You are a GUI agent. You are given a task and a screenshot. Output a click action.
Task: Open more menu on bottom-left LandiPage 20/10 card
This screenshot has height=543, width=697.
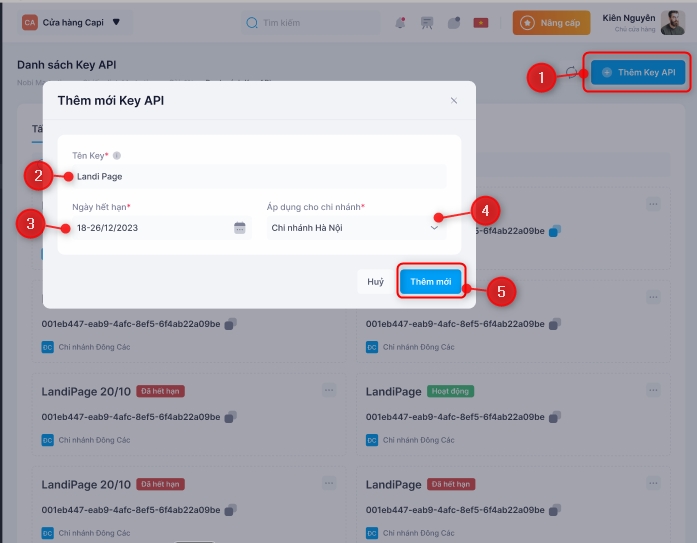click(x=329, y=483)
